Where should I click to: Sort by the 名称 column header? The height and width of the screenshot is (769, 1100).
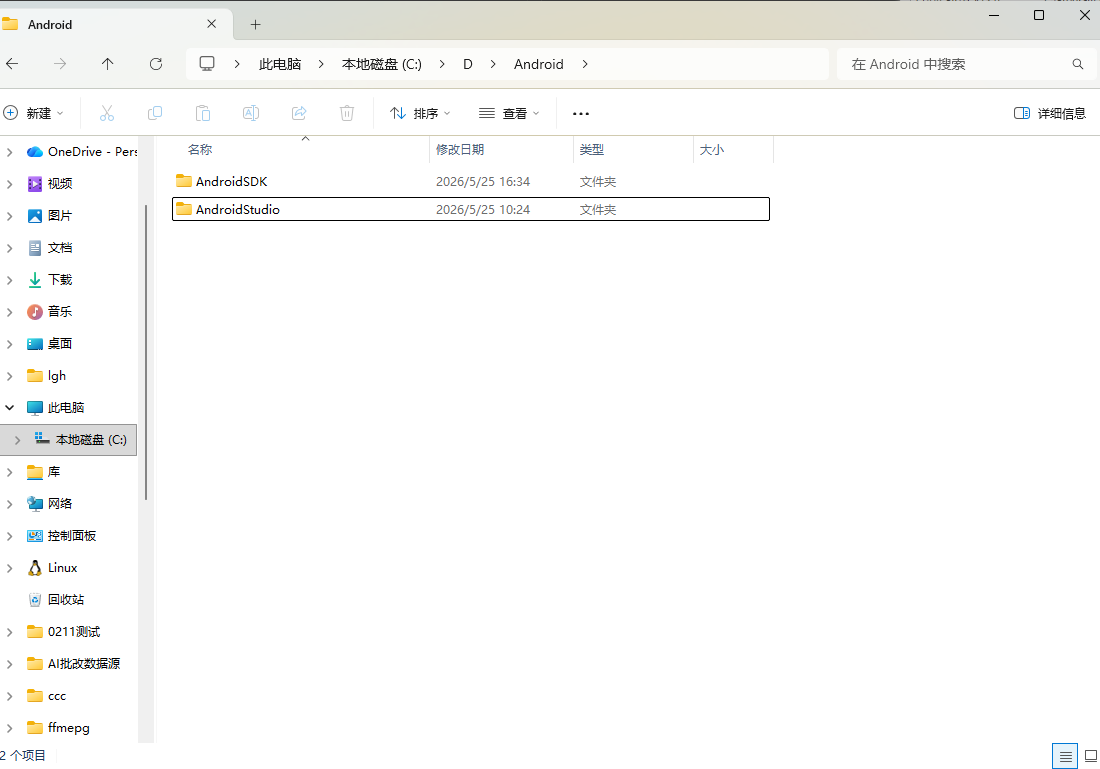pyautogui.click(x=200, y=149)
